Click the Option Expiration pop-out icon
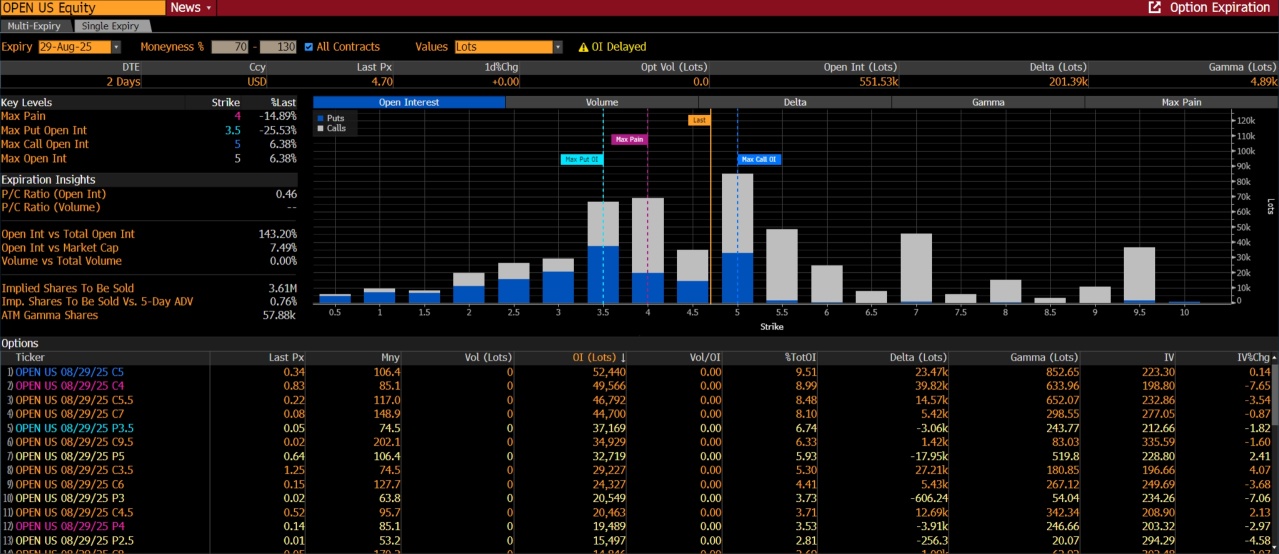 pos(1155,8)
